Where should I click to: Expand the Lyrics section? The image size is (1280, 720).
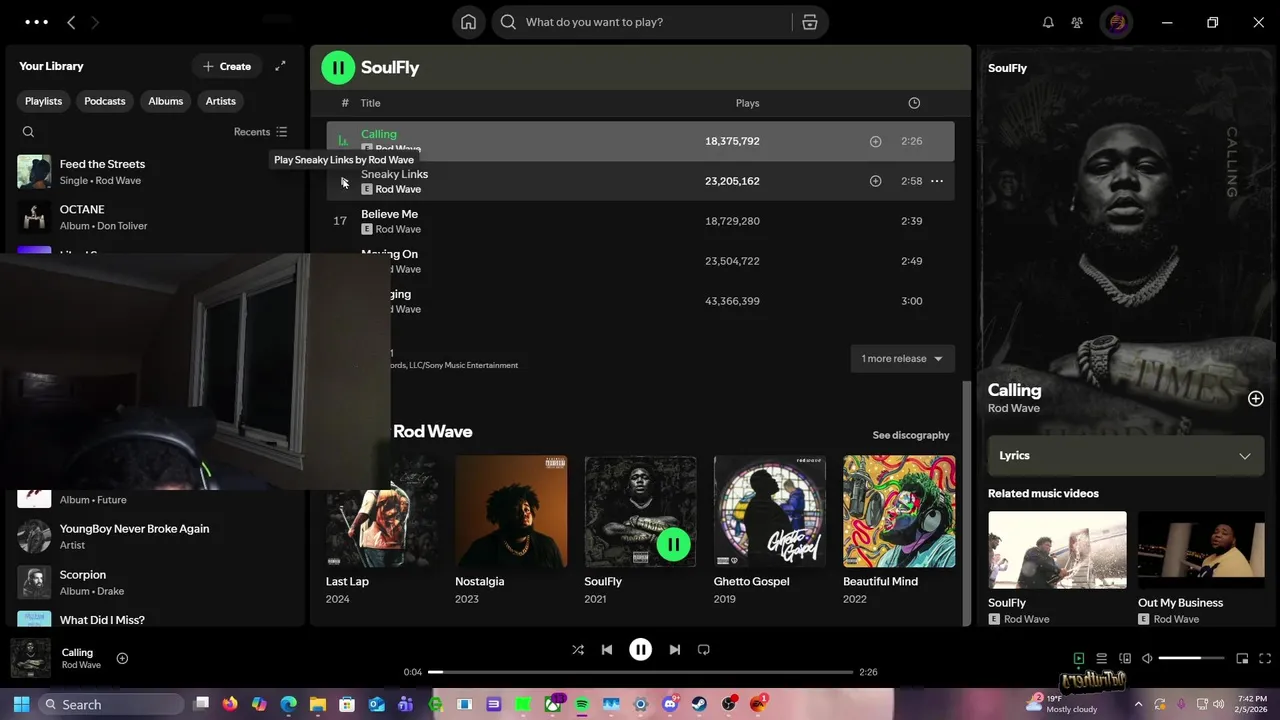[x=1126, y=455]
